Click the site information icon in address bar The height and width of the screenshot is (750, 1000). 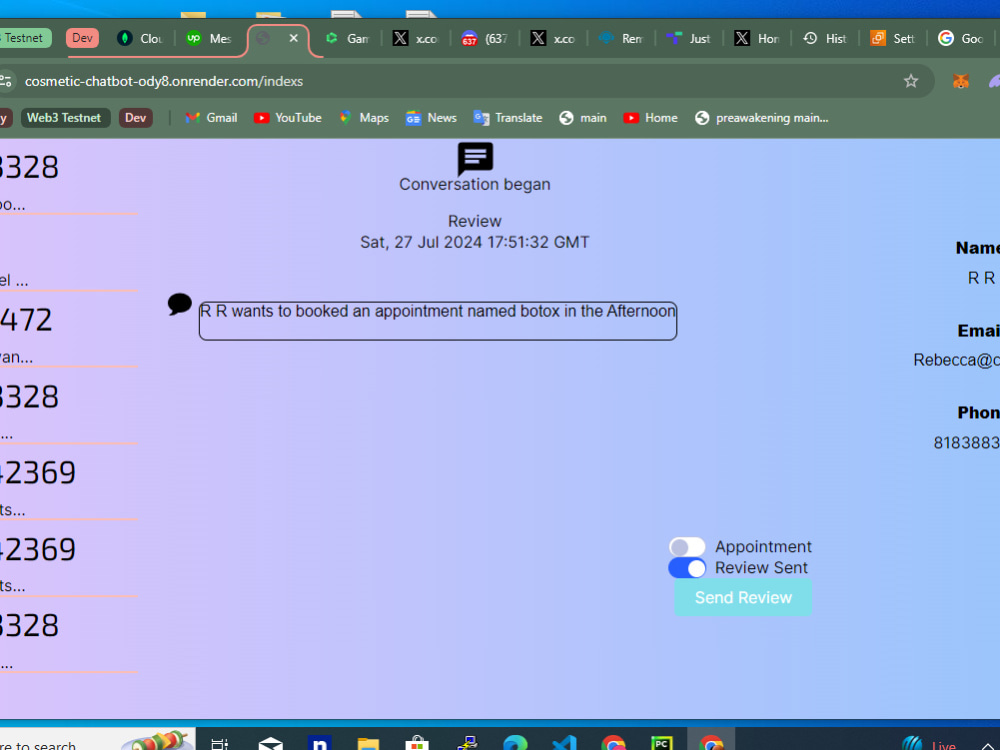pos(6,81)
